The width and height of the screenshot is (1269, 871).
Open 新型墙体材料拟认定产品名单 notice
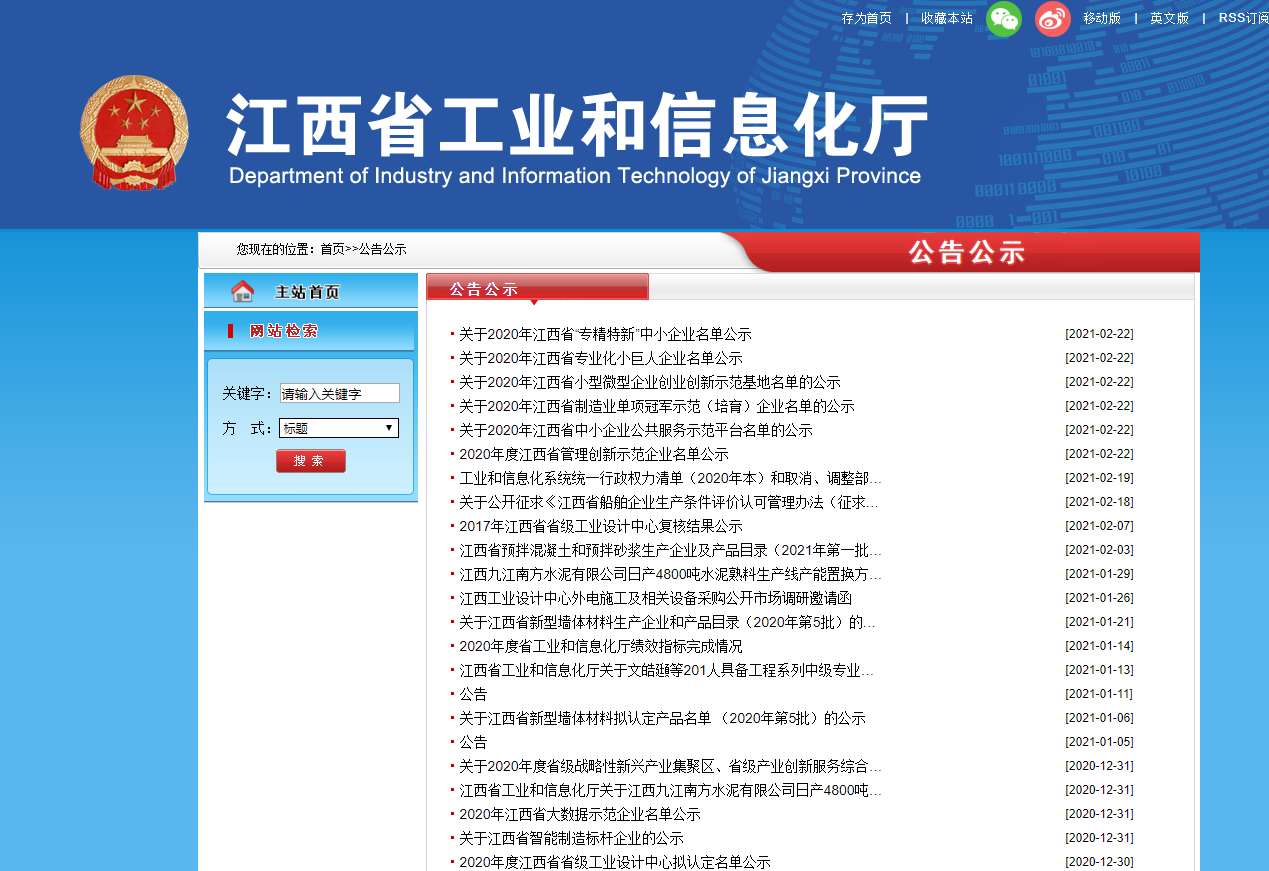point(662,718)
